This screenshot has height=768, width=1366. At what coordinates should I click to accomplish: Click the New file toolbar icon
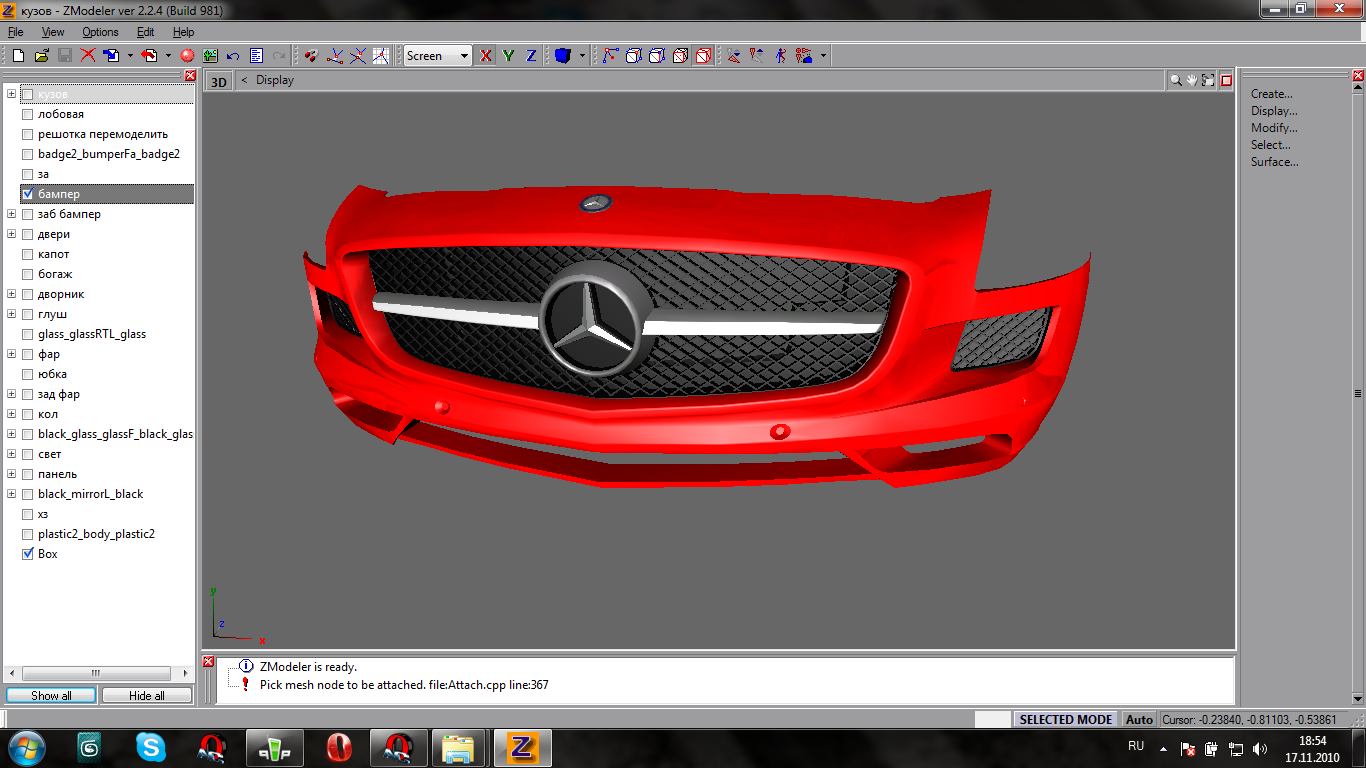pos(18,56)
